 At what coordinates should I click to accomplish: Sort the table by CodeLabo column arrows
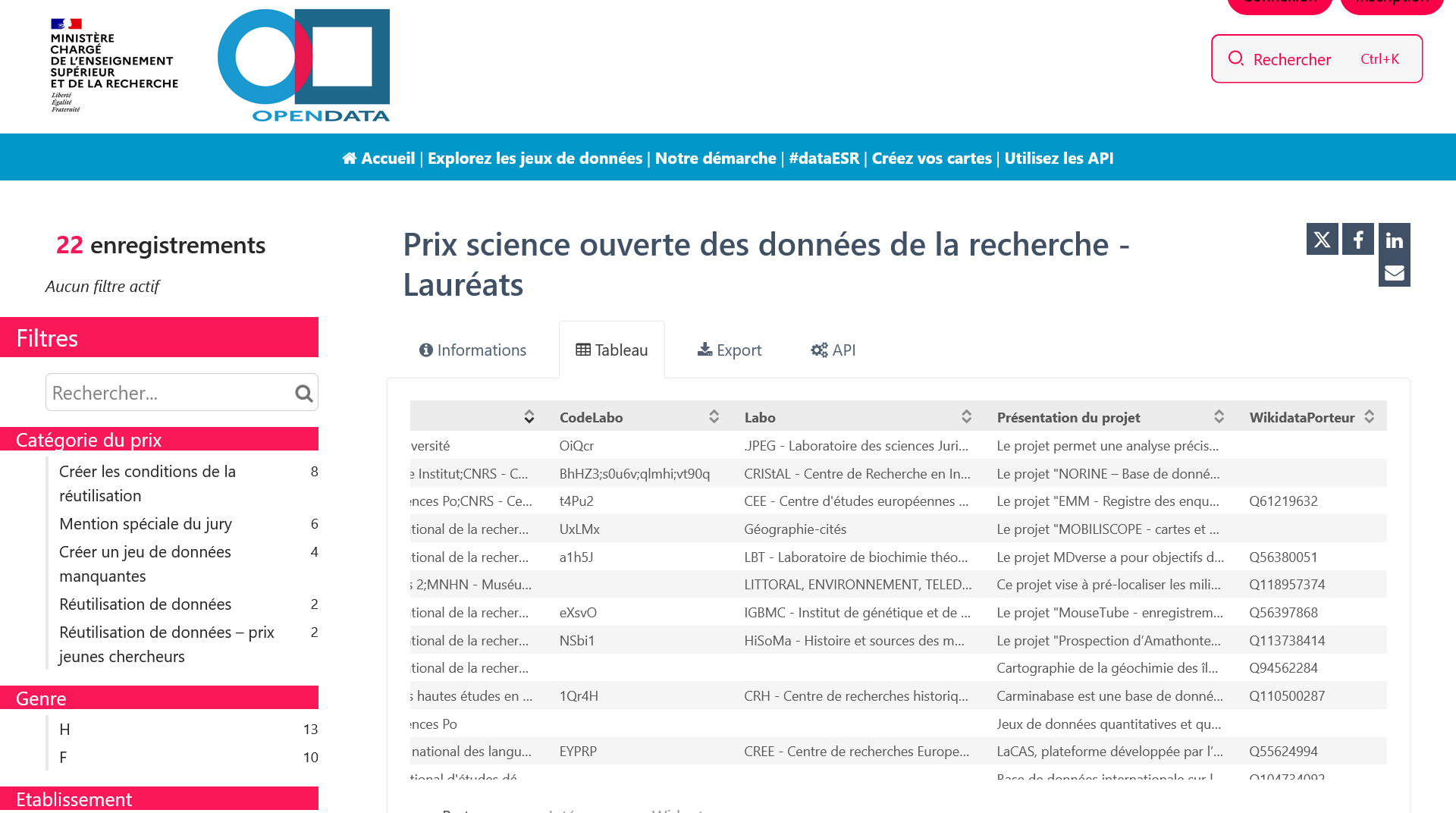point(714,416)
